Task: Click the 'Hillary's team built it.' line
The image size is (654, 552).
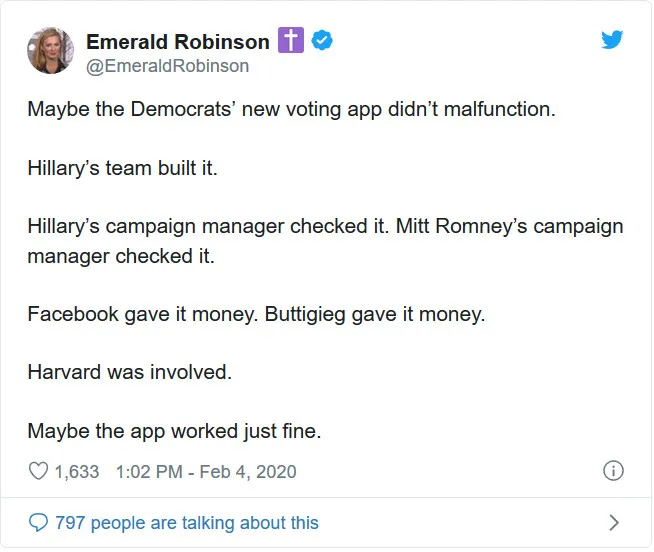Action: pyautogui.click(x=123, y=168)
